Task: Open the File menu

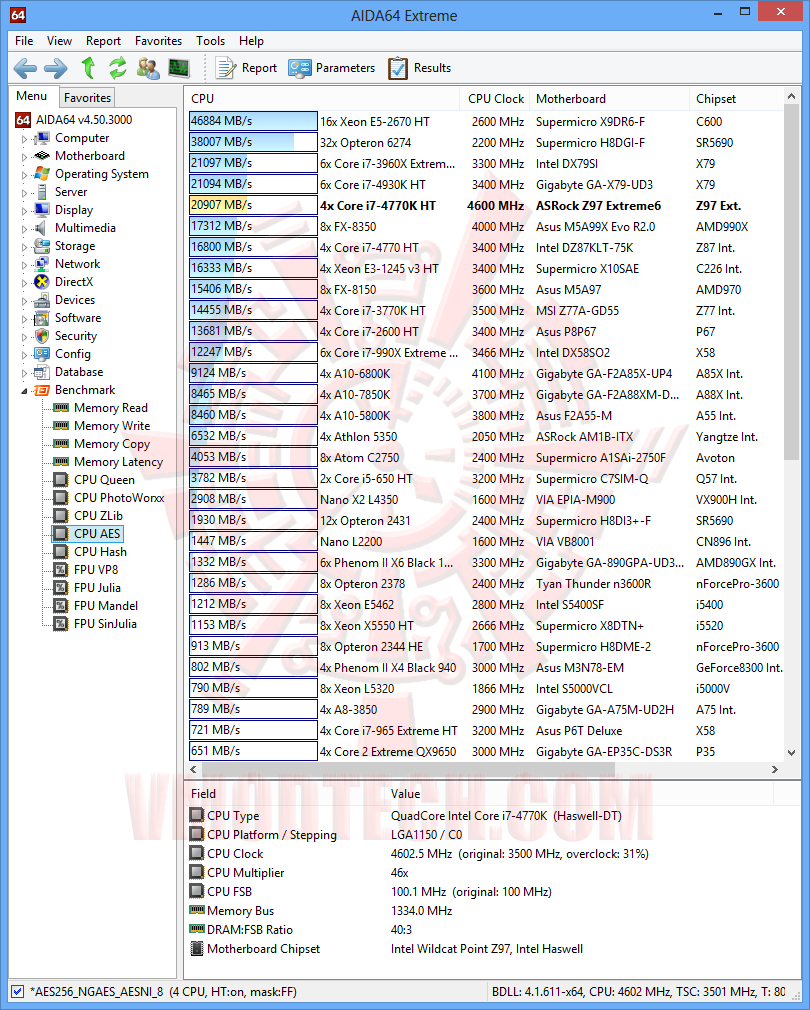Action: [24, 41]
